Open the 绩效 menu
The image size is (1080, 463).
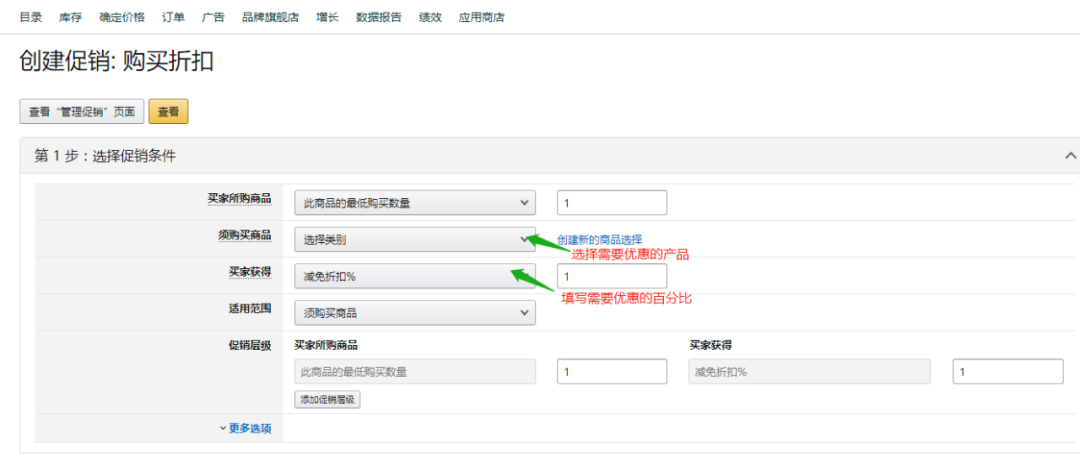pyautogui.click(x=430, y=17)
